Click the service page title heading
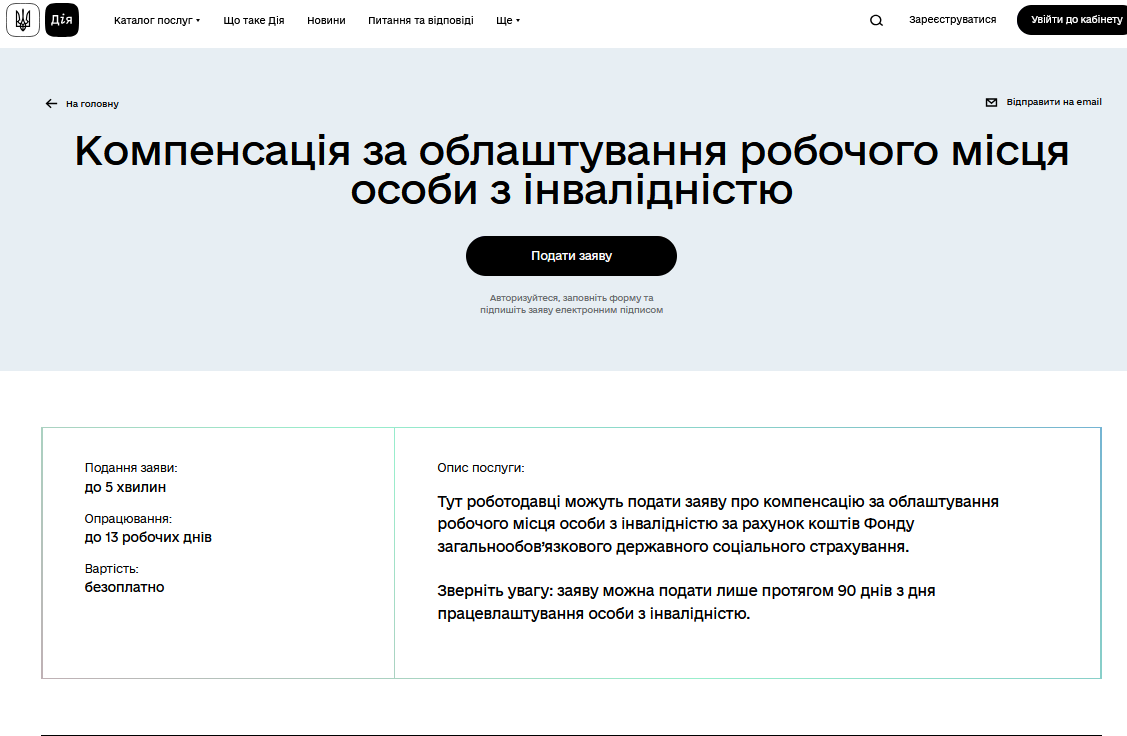This screenshot has width=1127, height=736. pyautogui.click(x=570, y=170)
